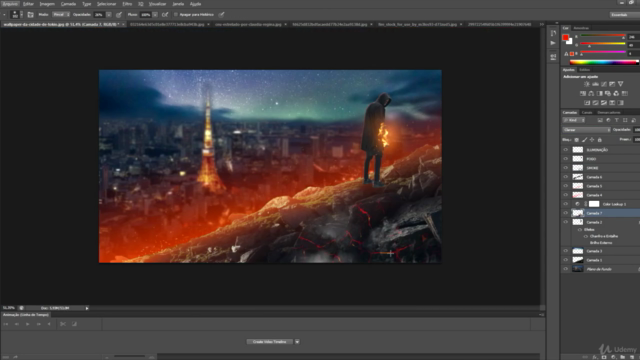The width and height of the screenshot is (640, 360).
Task: Click the foreground red color swatch
Action: click(x=565, y=38)
